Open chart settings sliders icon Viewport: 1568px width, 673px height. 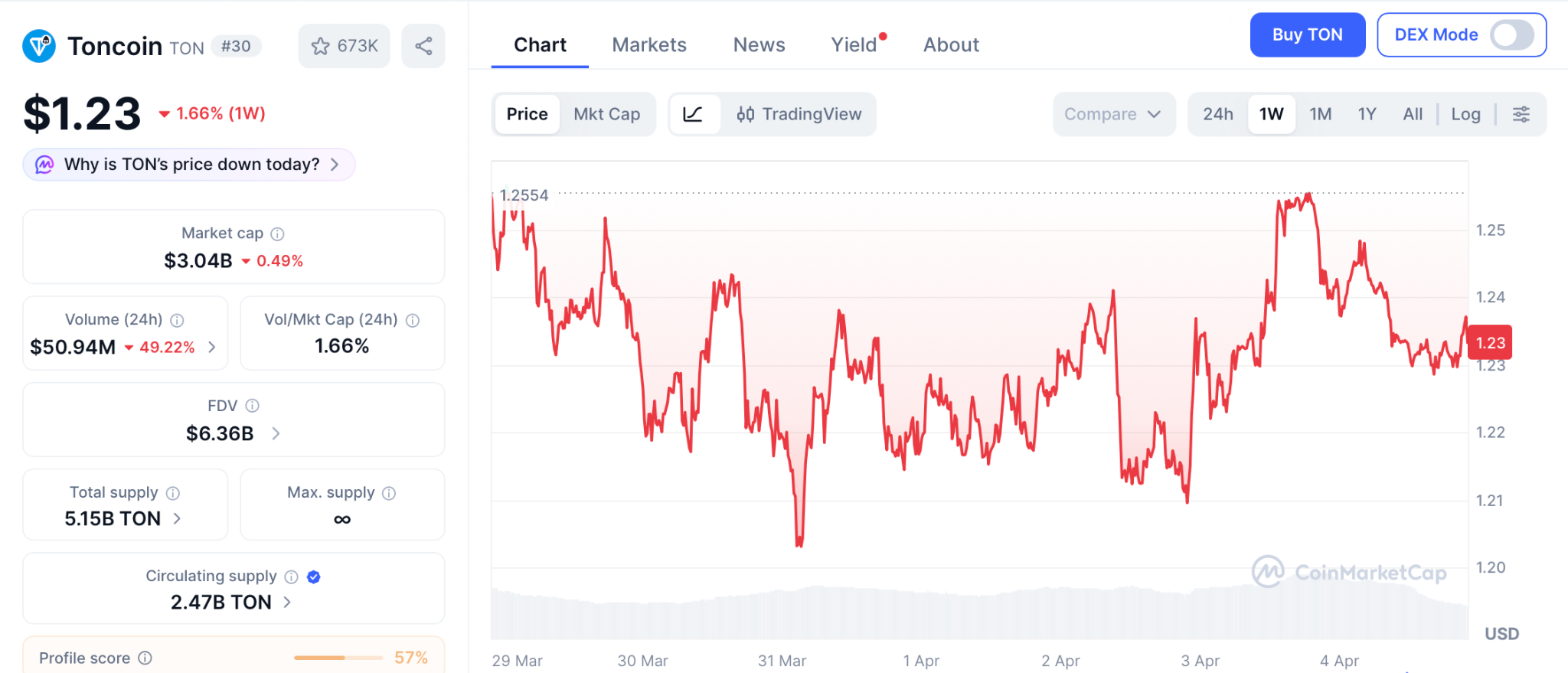1521,114
